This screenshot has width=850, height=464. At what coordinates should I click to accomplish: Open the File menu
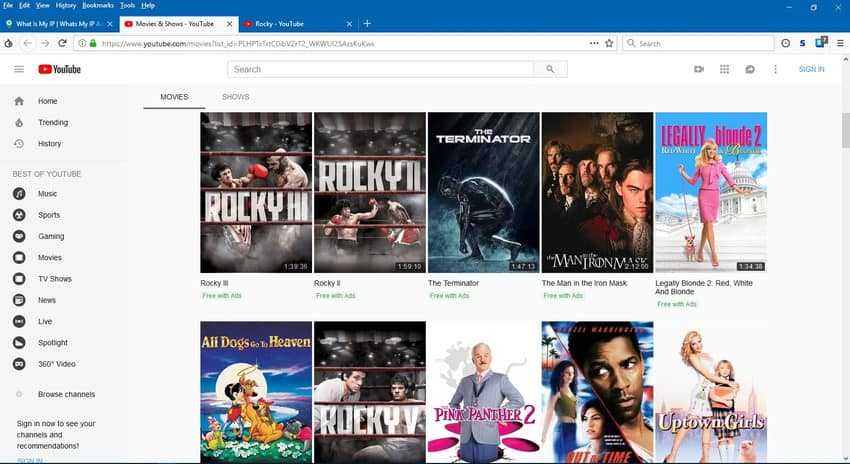8,5
